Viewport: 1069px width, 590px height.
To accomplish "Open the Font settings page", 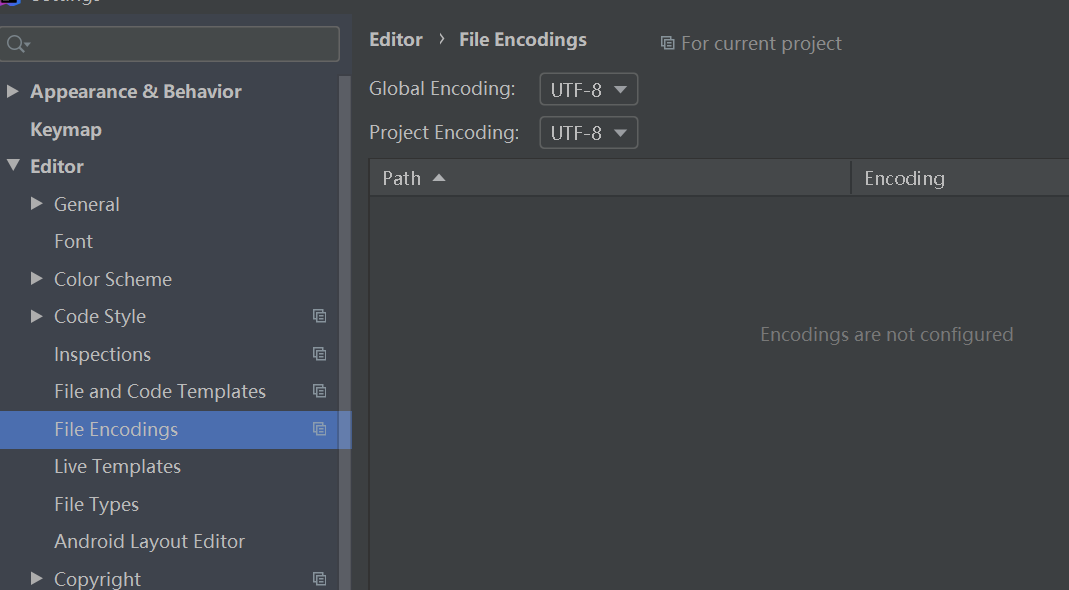I will tap(73, 241).
